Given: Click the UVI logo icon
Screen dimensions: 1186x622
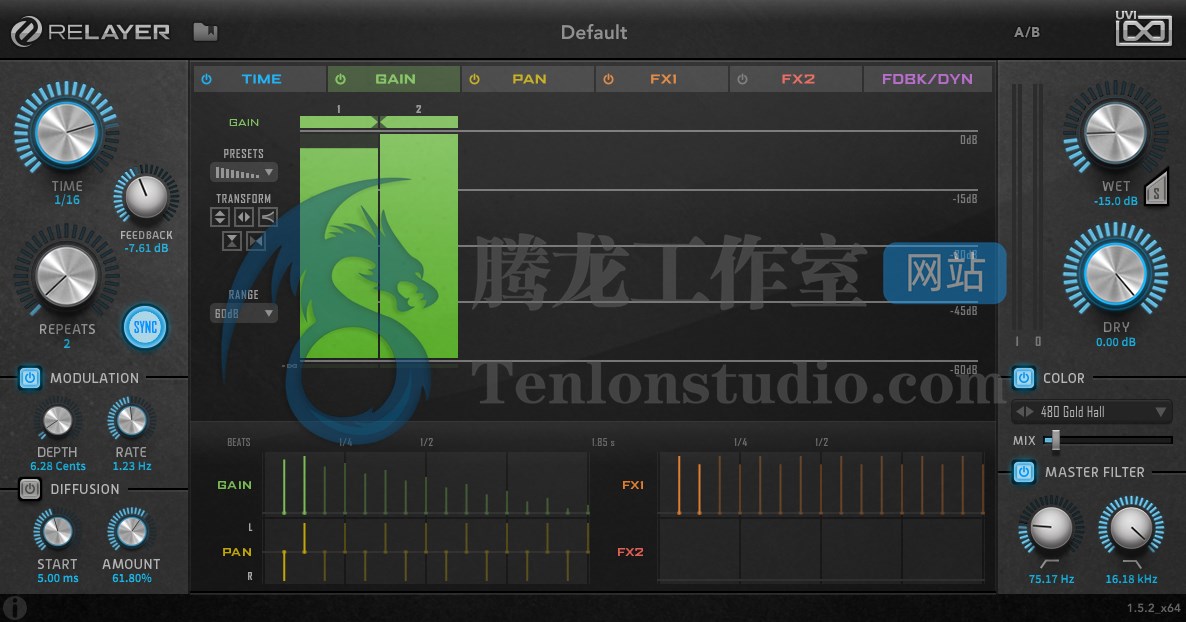Looking at the screenshot, I should coord(1143,28).
